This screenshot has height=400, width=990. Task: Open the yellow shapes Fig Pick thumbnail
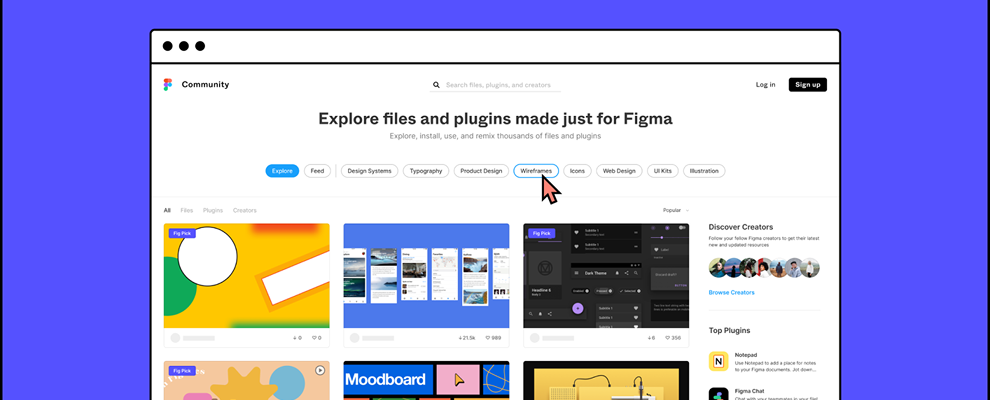click(246, 276)
